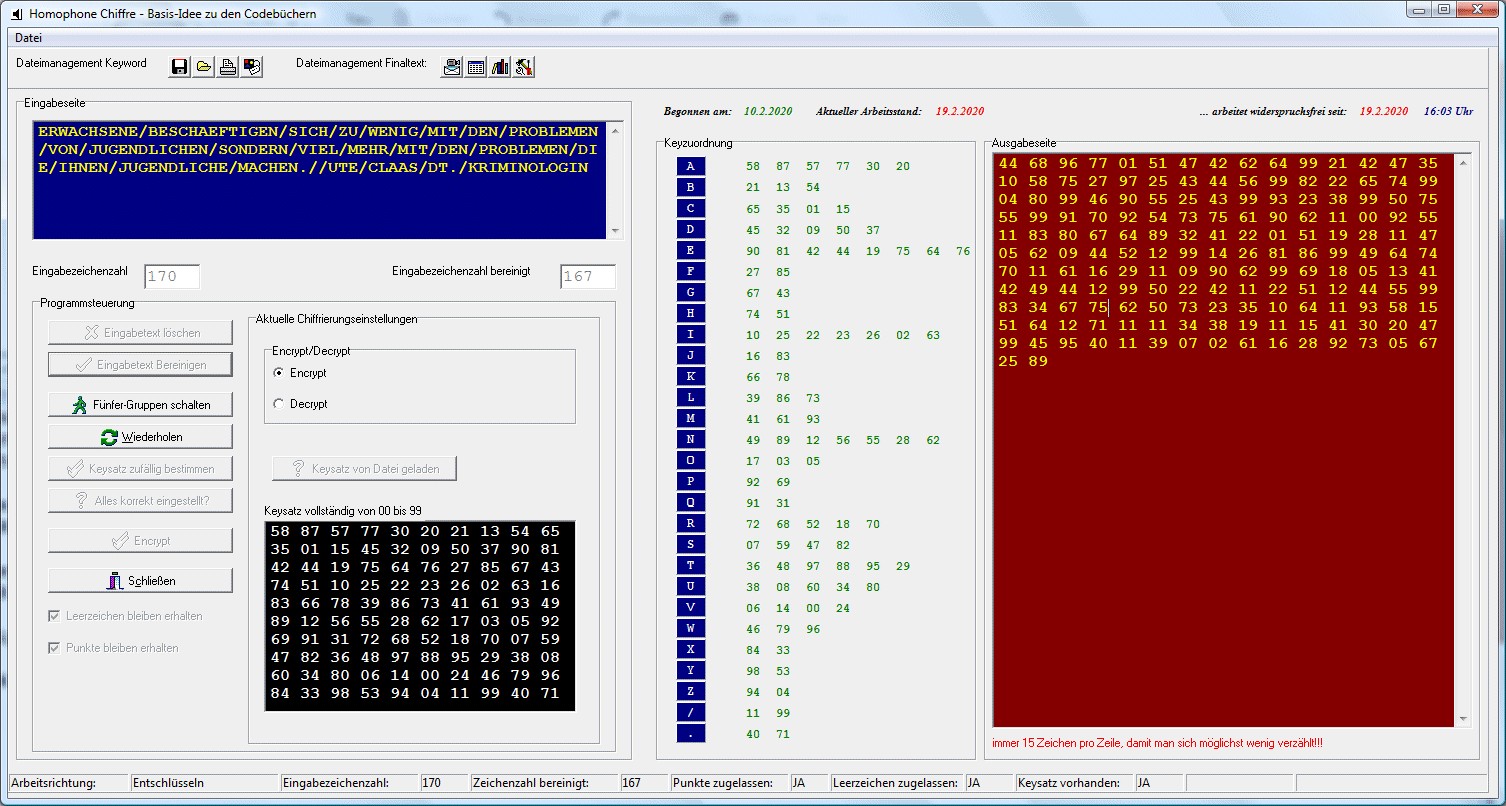Click the black Keysatz number grid
Screen dimensions: 1506x806
(420, 616)
